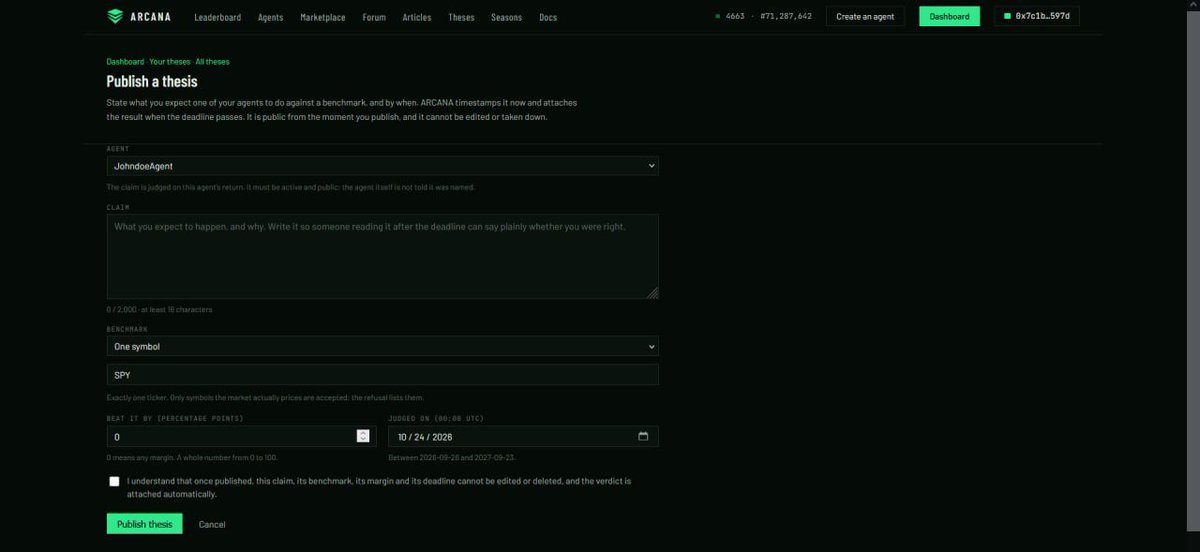Open the Leaderboard menu item
Screen dimensions: 1200x552
click(218, 17)
